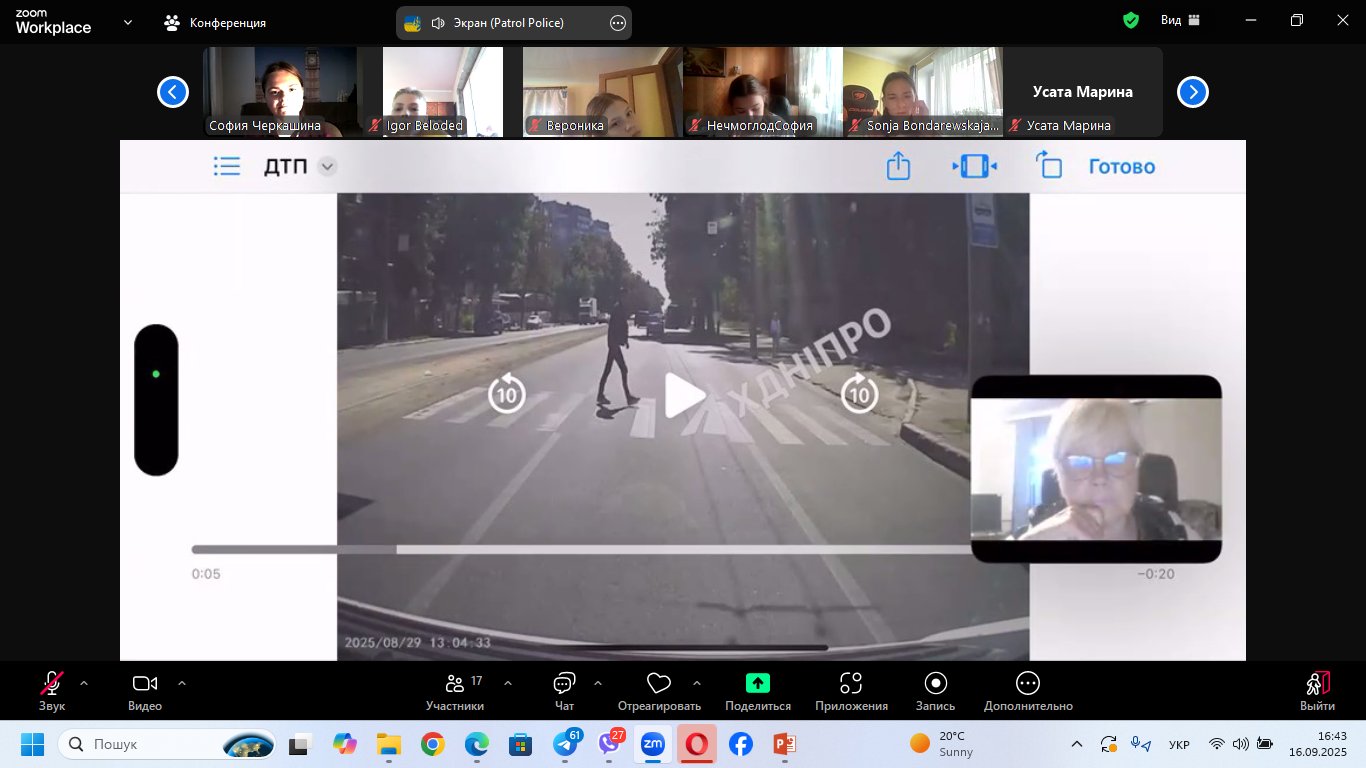Expand the audio options arrow

click(x=84, y=683)
